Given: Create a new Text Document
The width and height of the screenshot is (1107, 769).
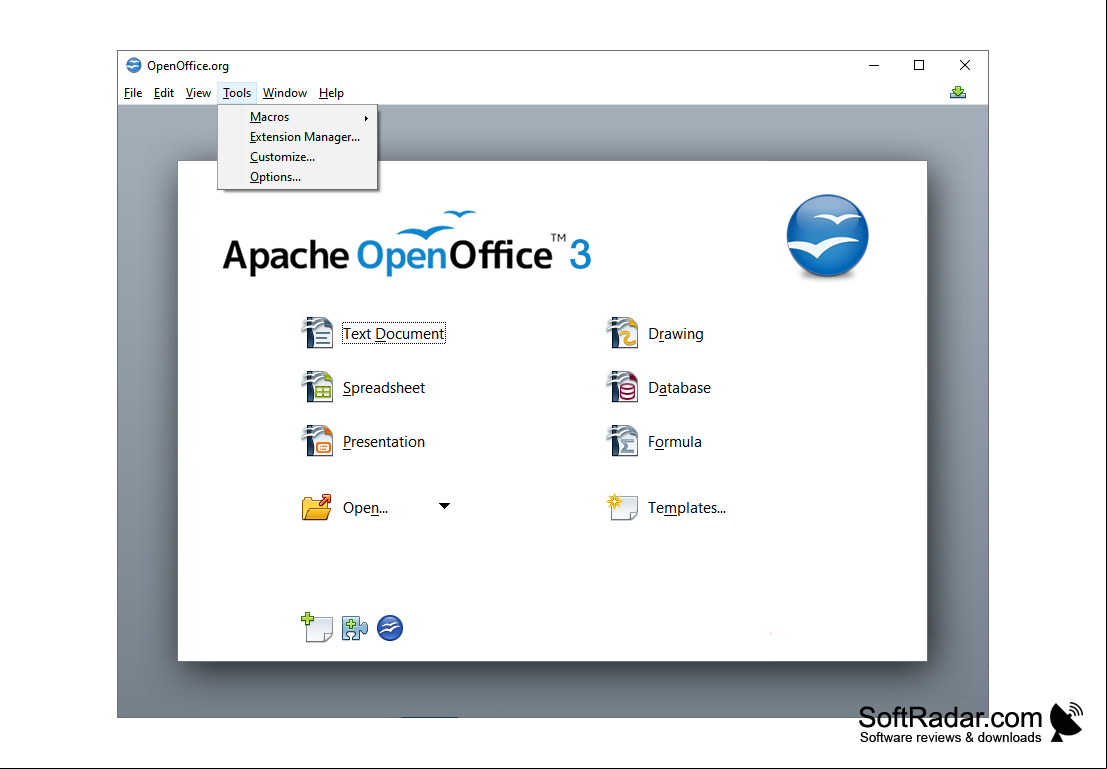Looking at the screenshot, I should 393,333.
